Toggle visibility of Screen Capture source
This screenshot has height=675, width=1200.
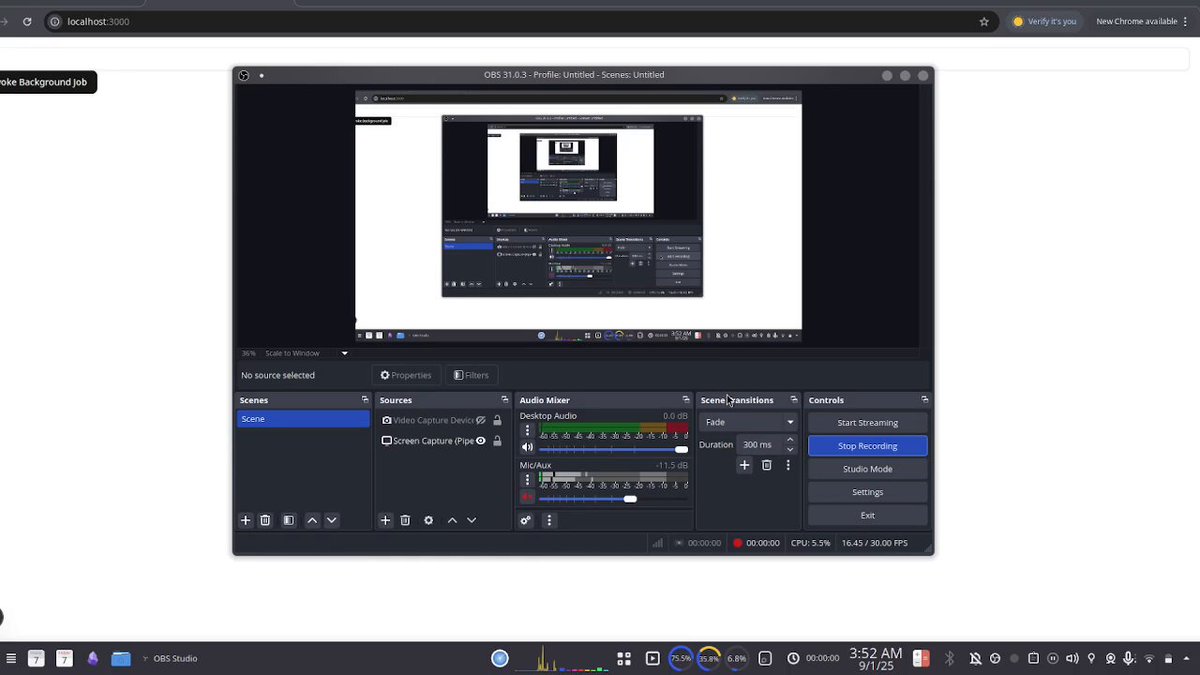click(x=481, y=440)
